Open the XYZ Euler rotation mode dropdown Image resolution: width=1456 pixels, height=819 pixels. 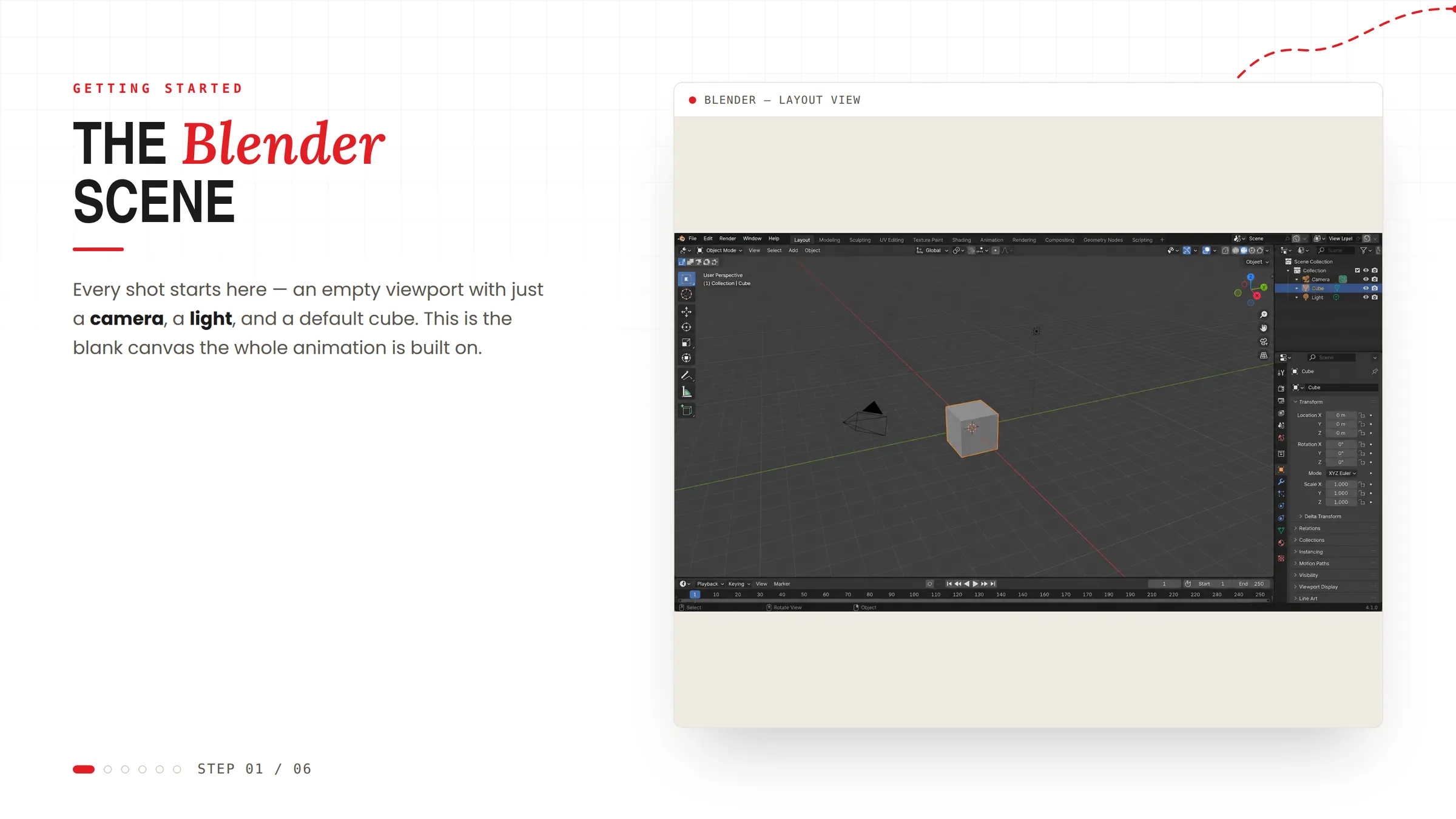click(x=1342, y=473)
